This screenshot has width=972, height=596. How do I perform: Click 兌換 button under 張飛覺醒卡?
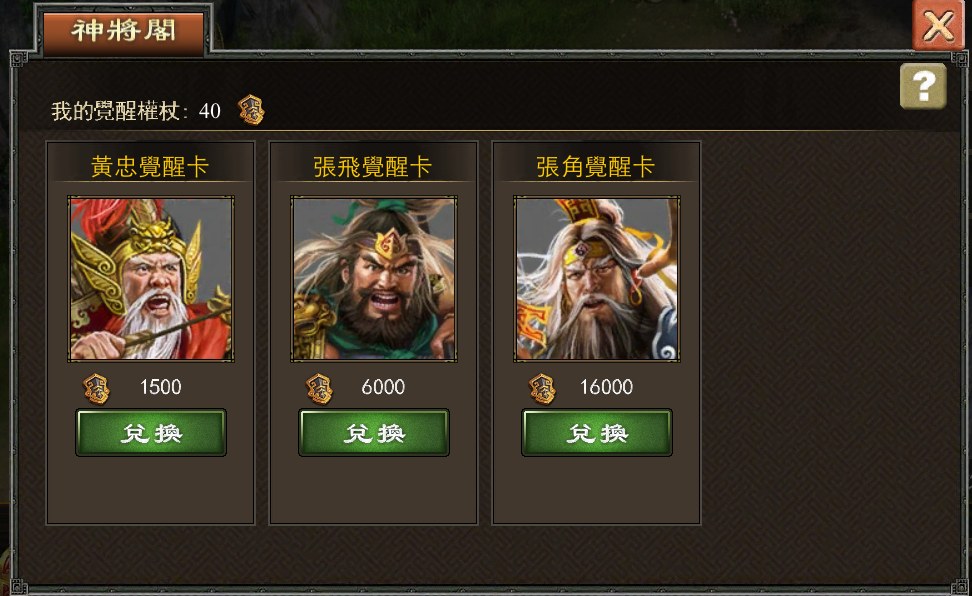tap(374, 433)
